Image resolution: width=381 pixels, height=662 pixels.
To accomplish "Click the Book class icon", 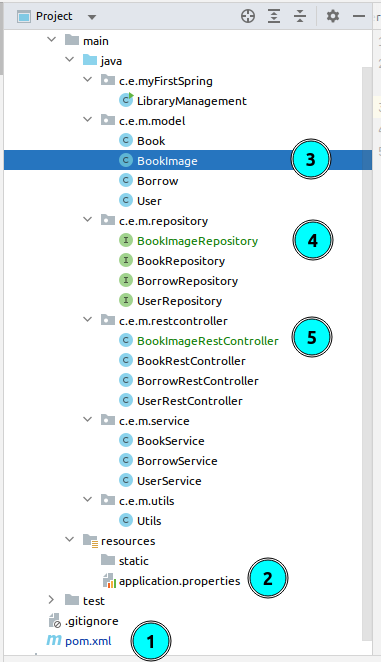I will (126, 140).
